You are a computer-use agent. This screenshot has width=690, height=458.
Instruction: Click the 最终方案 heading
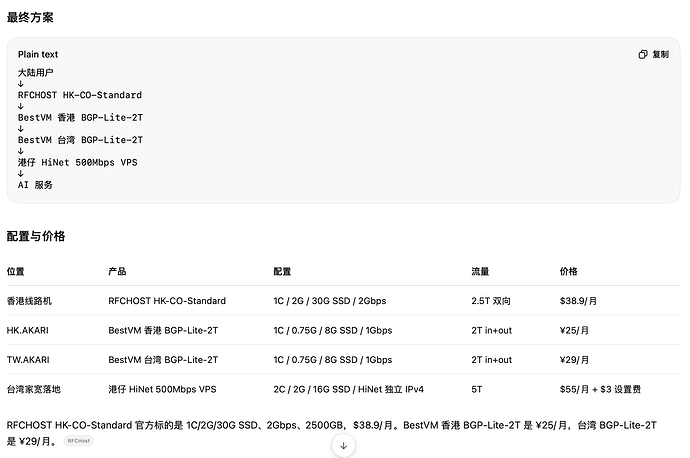click(x=30, y=18)
